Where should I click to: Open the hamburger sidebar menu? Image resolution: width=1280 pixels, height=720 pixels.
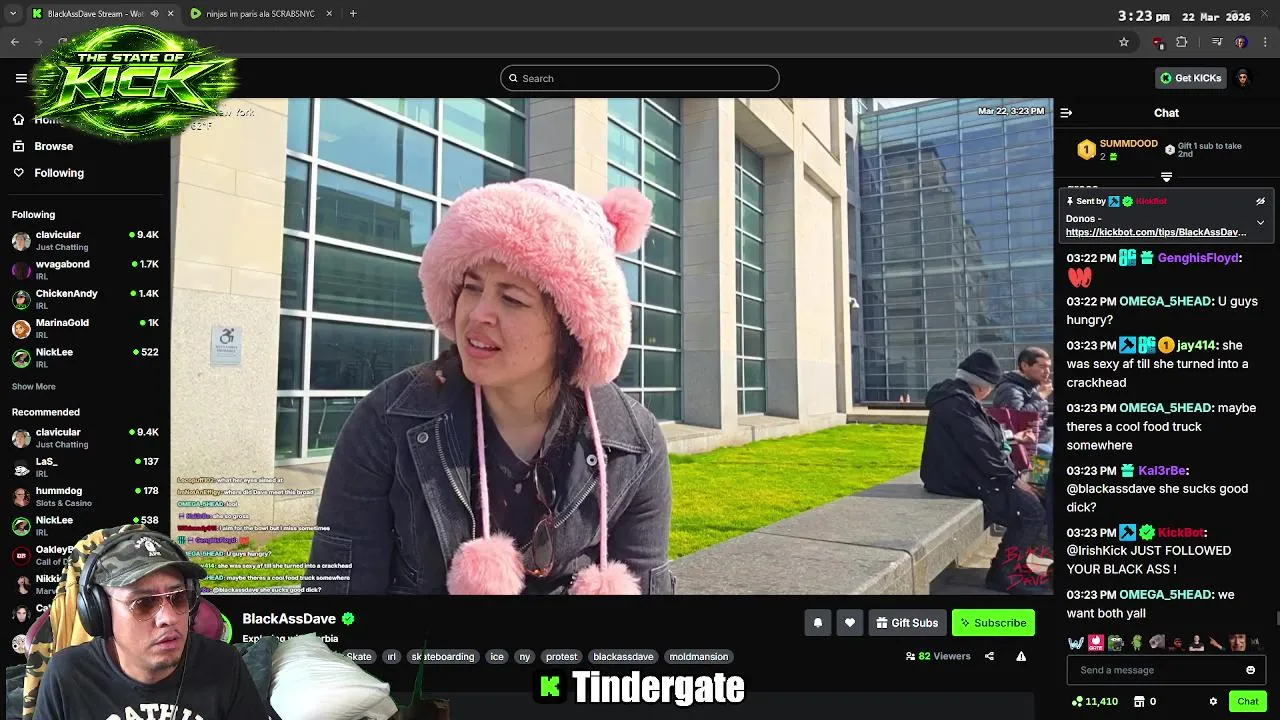tap(21, 78)
